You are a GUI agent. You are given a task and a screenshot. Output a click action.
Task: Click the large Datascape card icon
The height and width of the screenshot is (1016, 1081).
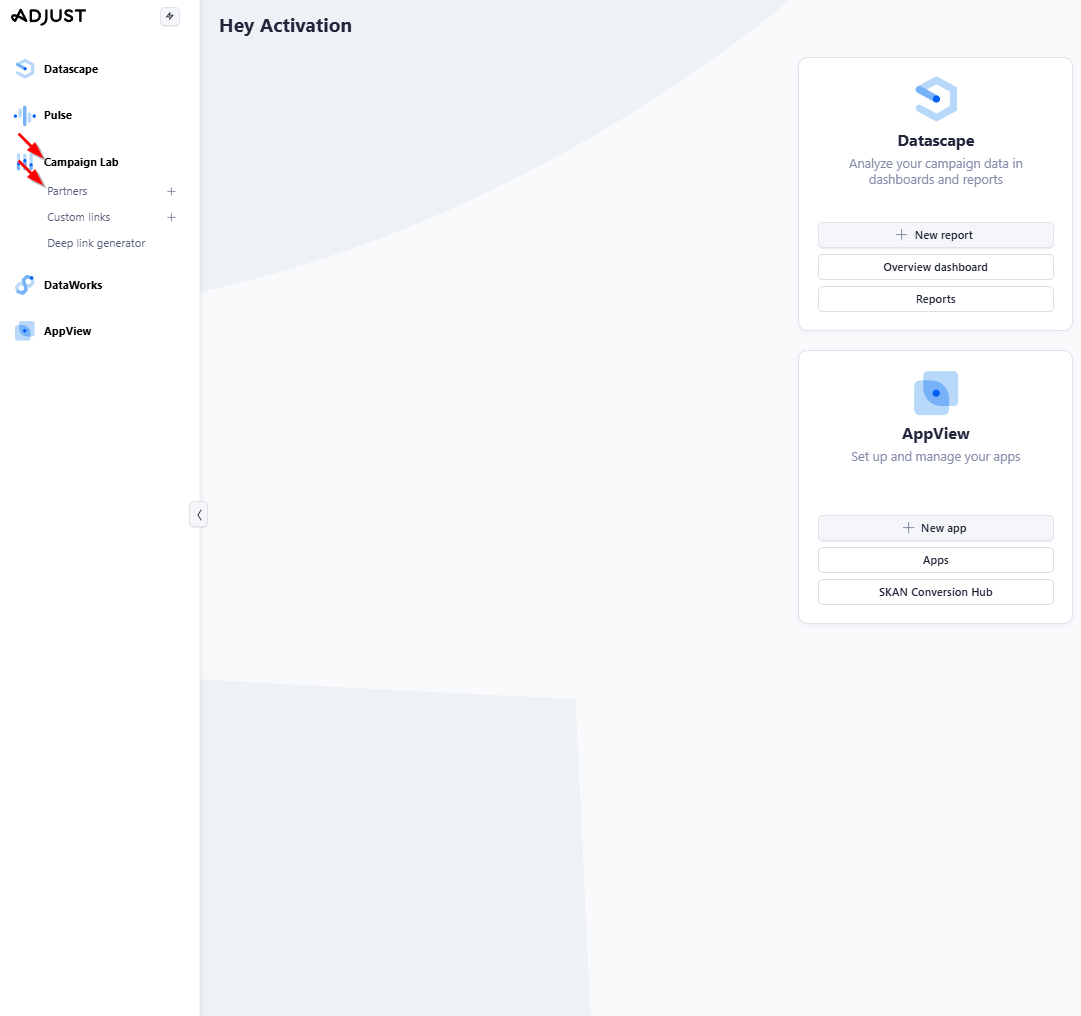pos(936,99)
